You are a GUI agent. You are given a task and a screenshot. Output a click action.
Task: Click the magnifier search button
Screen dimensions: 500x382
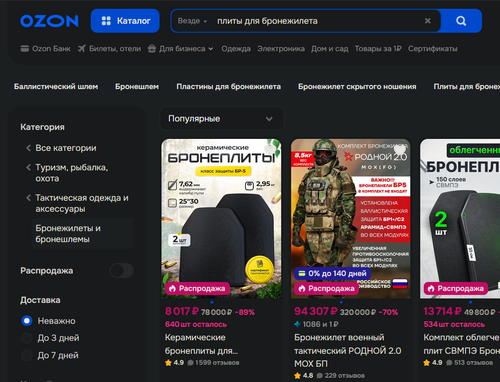461,21
